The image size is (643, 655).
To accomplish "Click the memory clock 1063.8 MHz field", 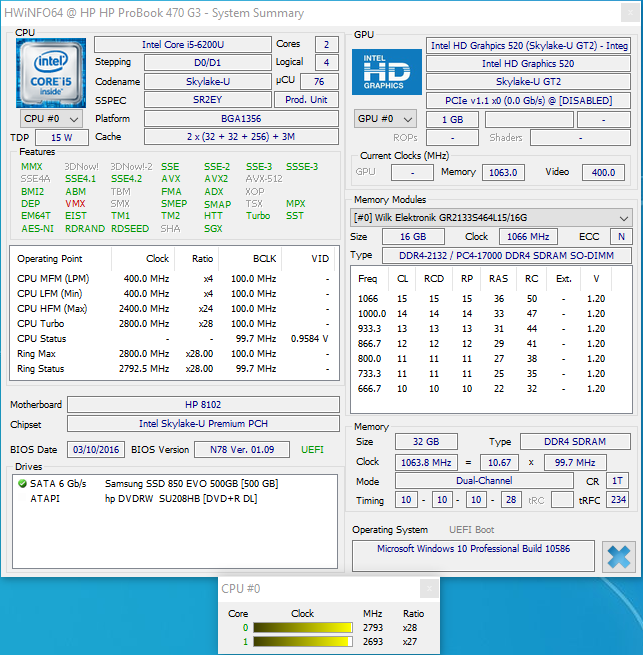I will (426, 463).
